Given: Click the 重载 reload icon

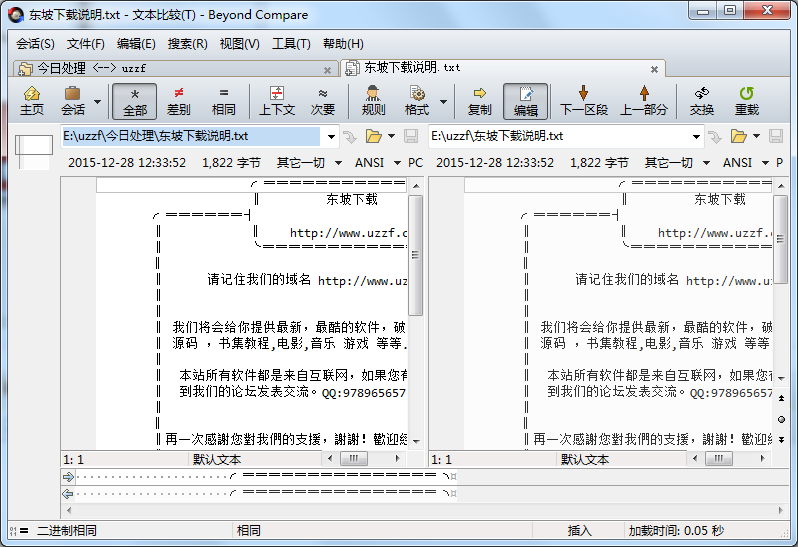Looking at the screenshot, I should (747, 101).
